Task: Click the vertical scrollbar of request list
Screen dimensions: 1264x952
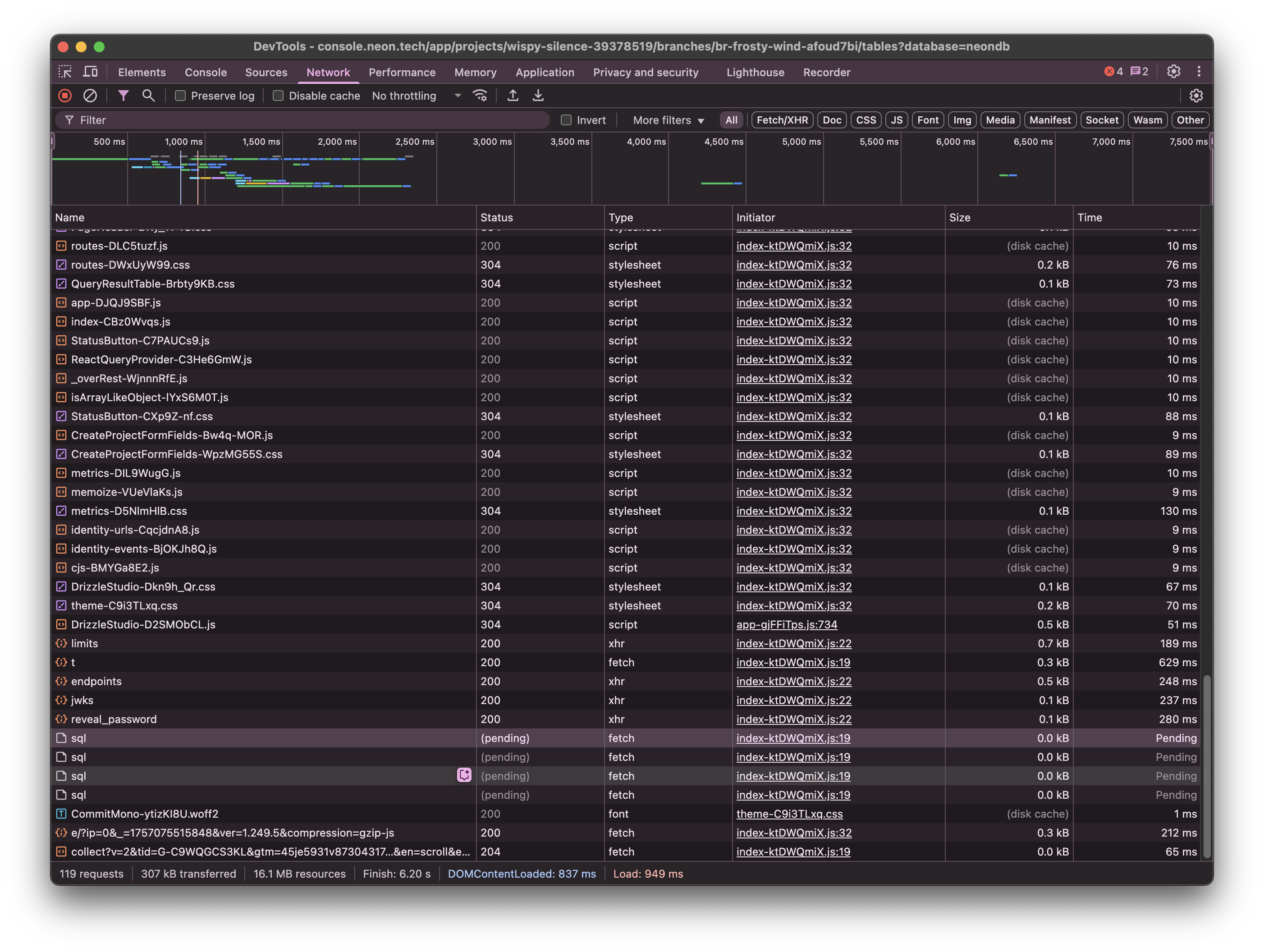Action: point(1207,766)
